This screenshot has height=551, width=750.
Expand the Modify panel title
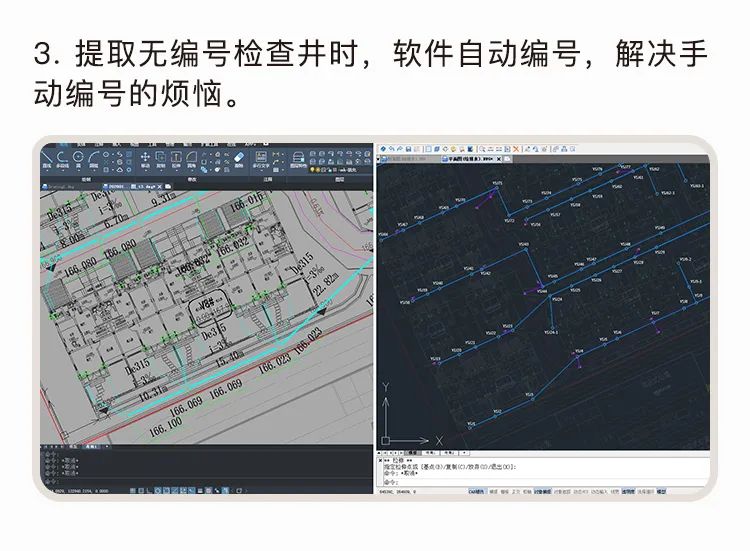192,179
